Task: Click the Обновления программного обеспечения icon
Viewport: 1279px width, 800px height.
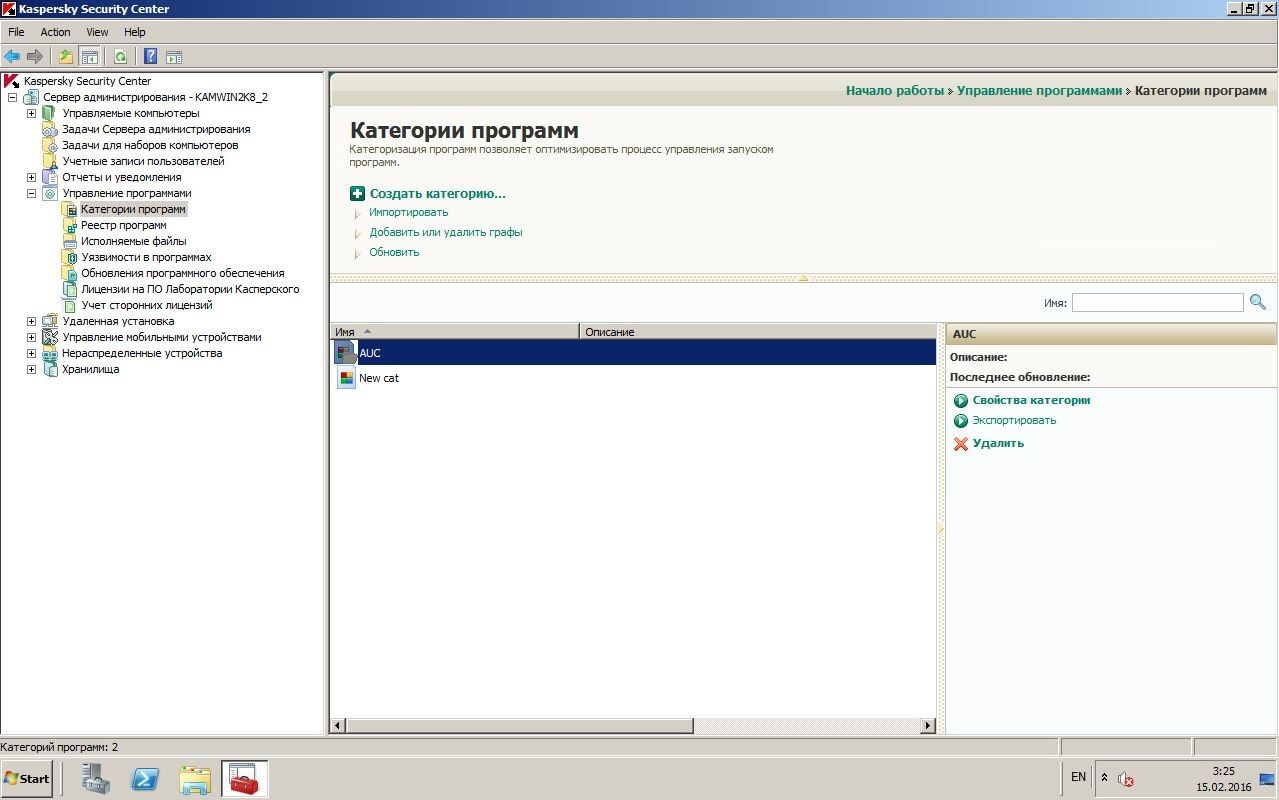Action: [x=69, y=273]
